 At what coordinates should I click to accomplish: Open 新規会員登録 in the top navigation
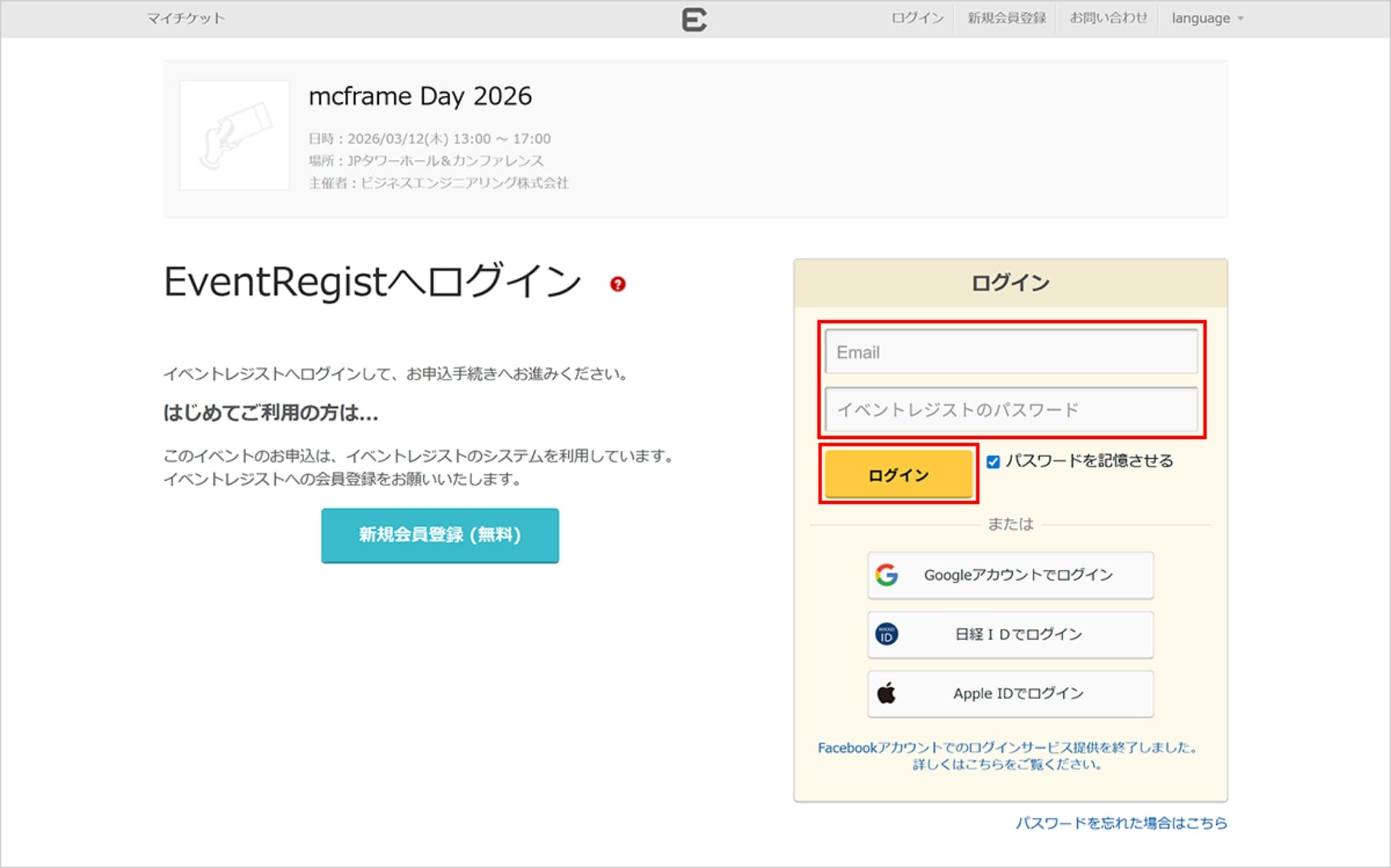(x=1006, y=18)
